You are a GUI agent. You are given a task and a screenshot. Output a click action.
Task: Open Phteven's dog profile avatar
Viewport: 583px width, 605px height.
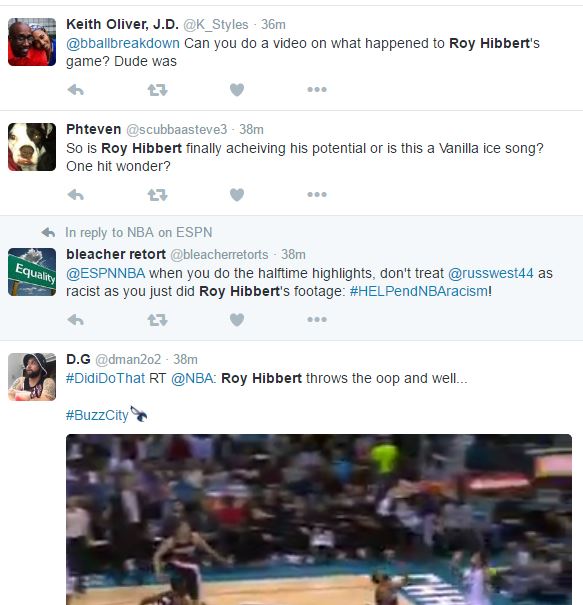(32, 147)
